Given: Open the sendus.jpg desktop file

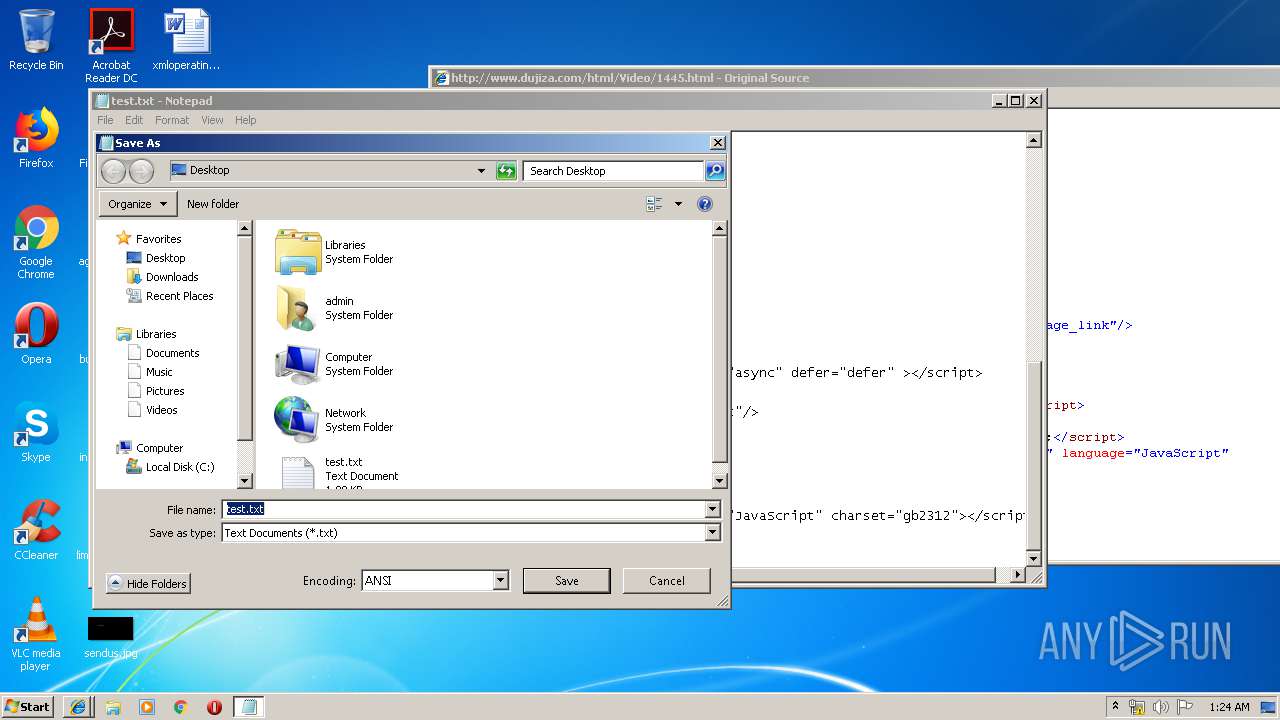Looking at the screenshot, I should coord(110,637).
